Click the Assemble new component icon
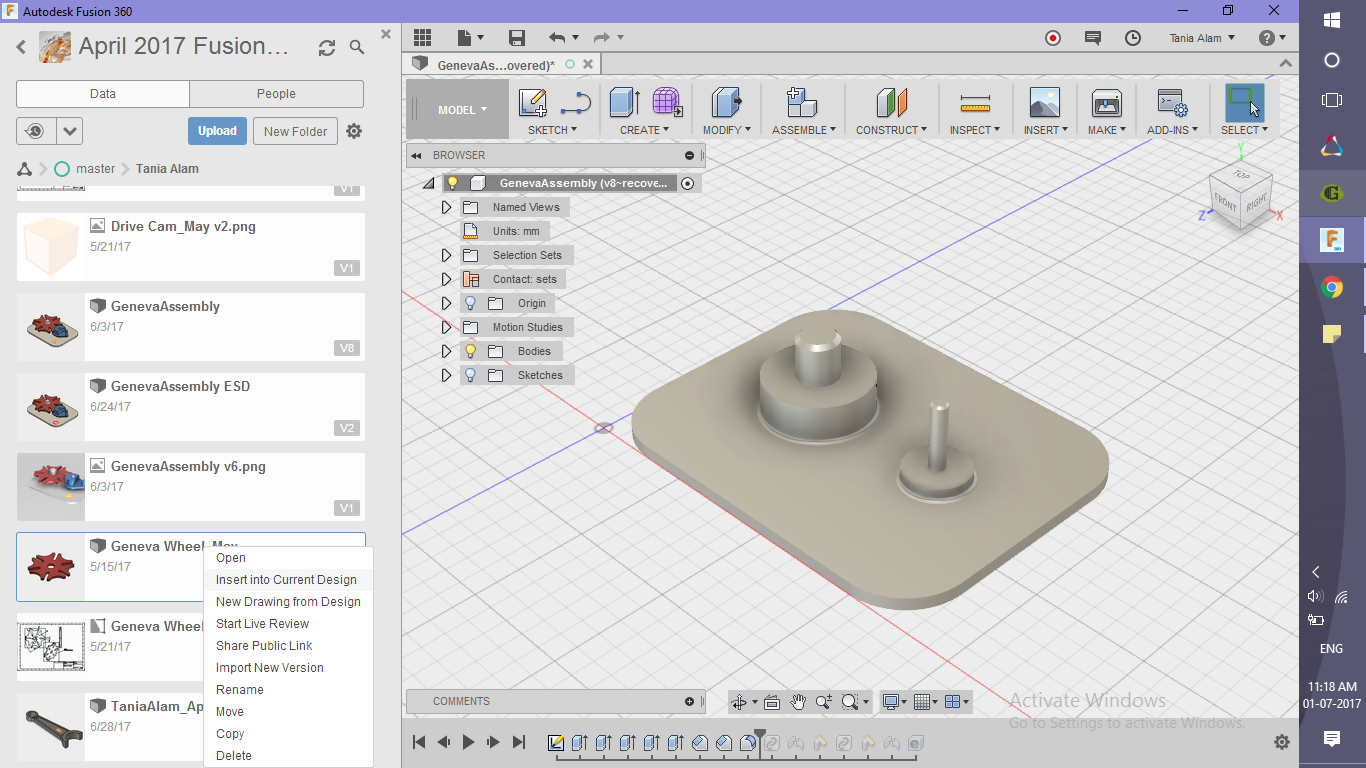 [801, 103]
